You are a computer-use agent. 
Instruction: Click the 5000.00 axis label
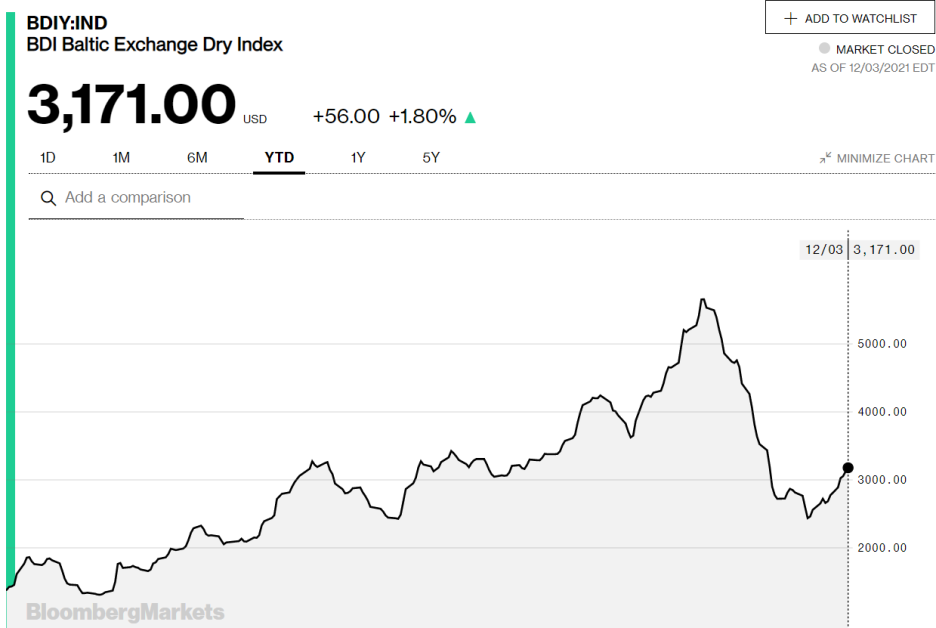(x=882, y=344)
